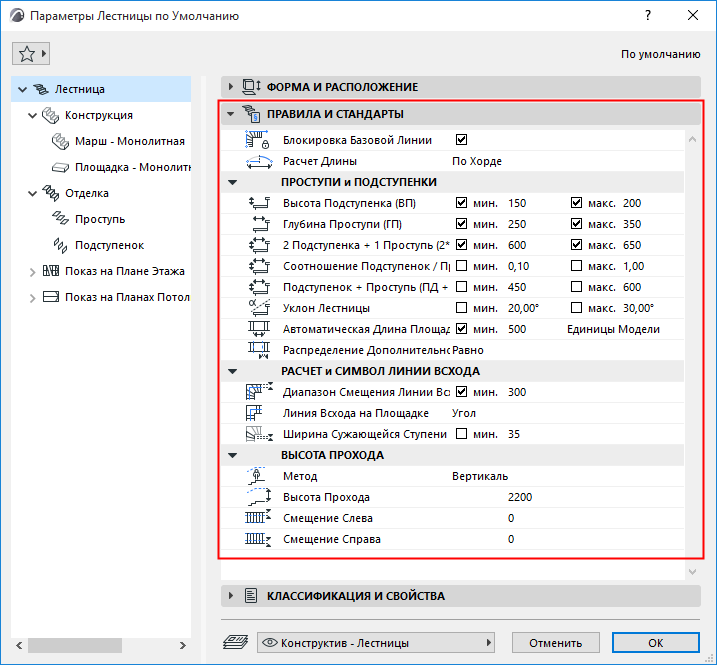Viewport: 717px width, 665px height.
Task: Expand the Показ на Плане Этажа node
Action: 32,272
